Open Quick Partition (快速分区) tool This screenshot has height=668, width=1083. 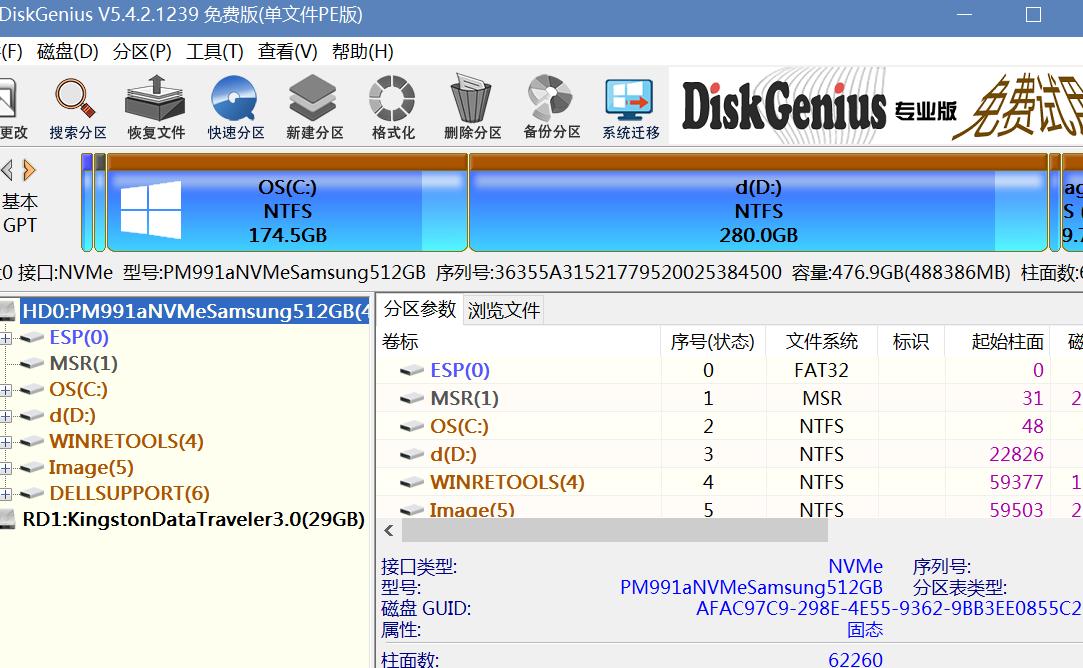236,107
